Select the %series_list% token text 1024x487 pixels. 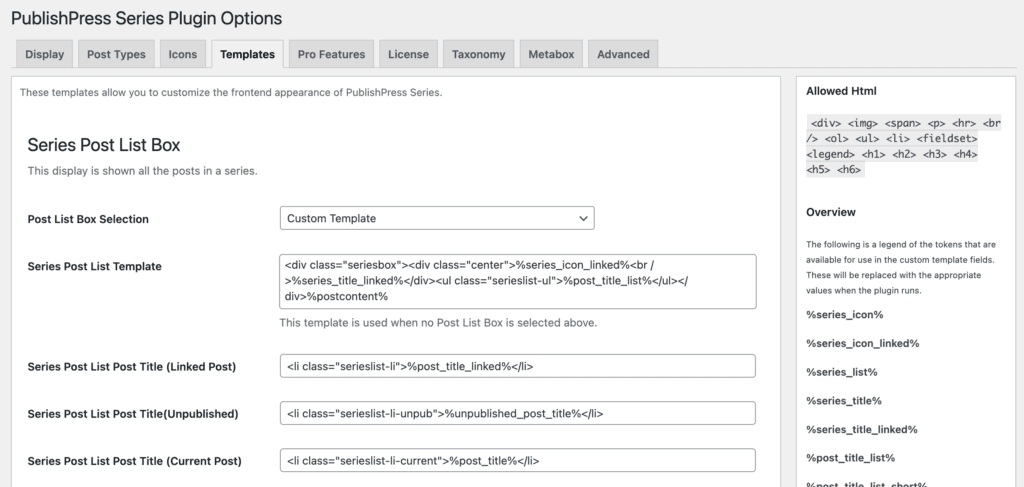point(841,372)
